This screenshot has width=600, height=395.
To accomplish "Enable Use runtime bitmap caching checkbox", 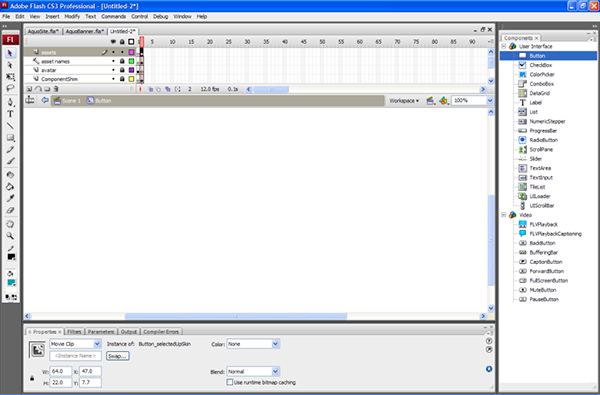I will tap(230, 382).
